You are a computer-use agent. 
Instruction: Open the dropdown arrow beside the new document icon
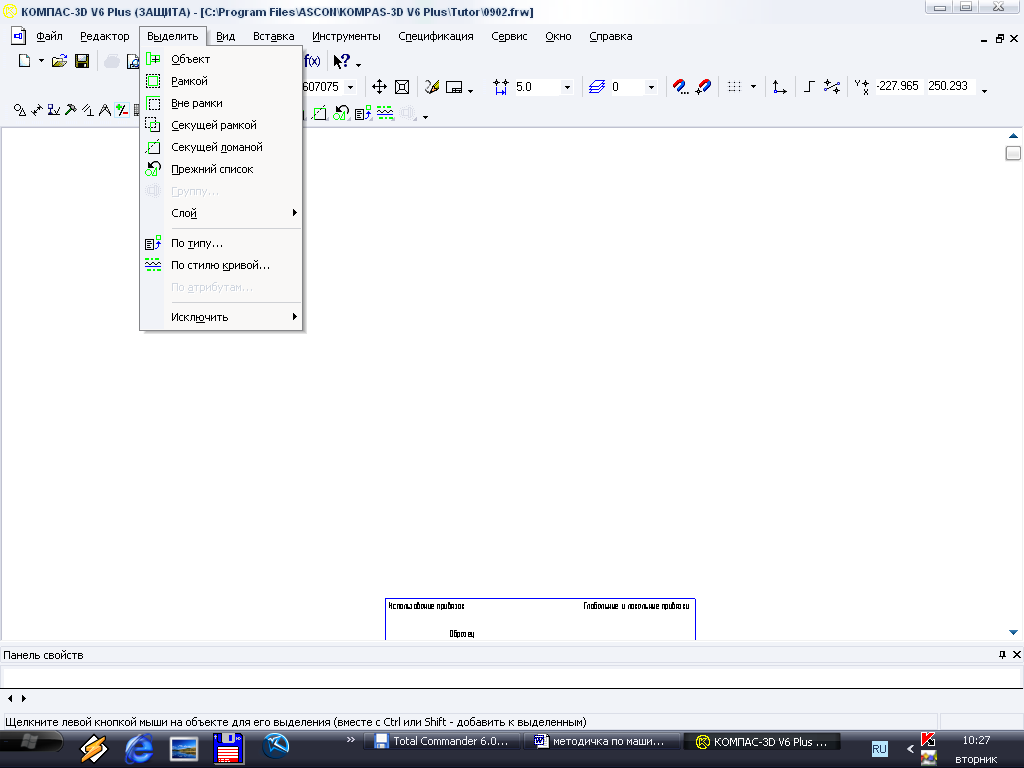click(x=41, y=61)
